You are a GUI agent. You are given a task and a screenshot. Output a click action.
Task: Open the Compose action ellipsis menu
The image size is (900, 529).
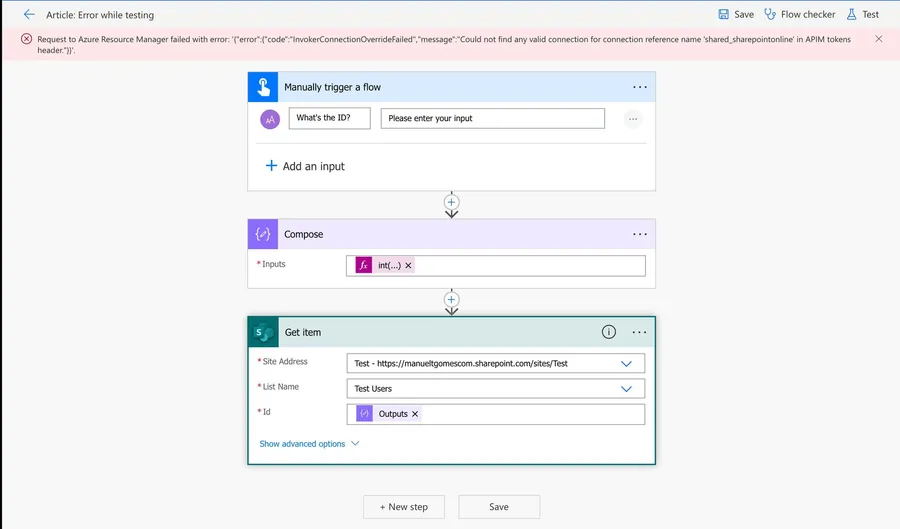640,234
